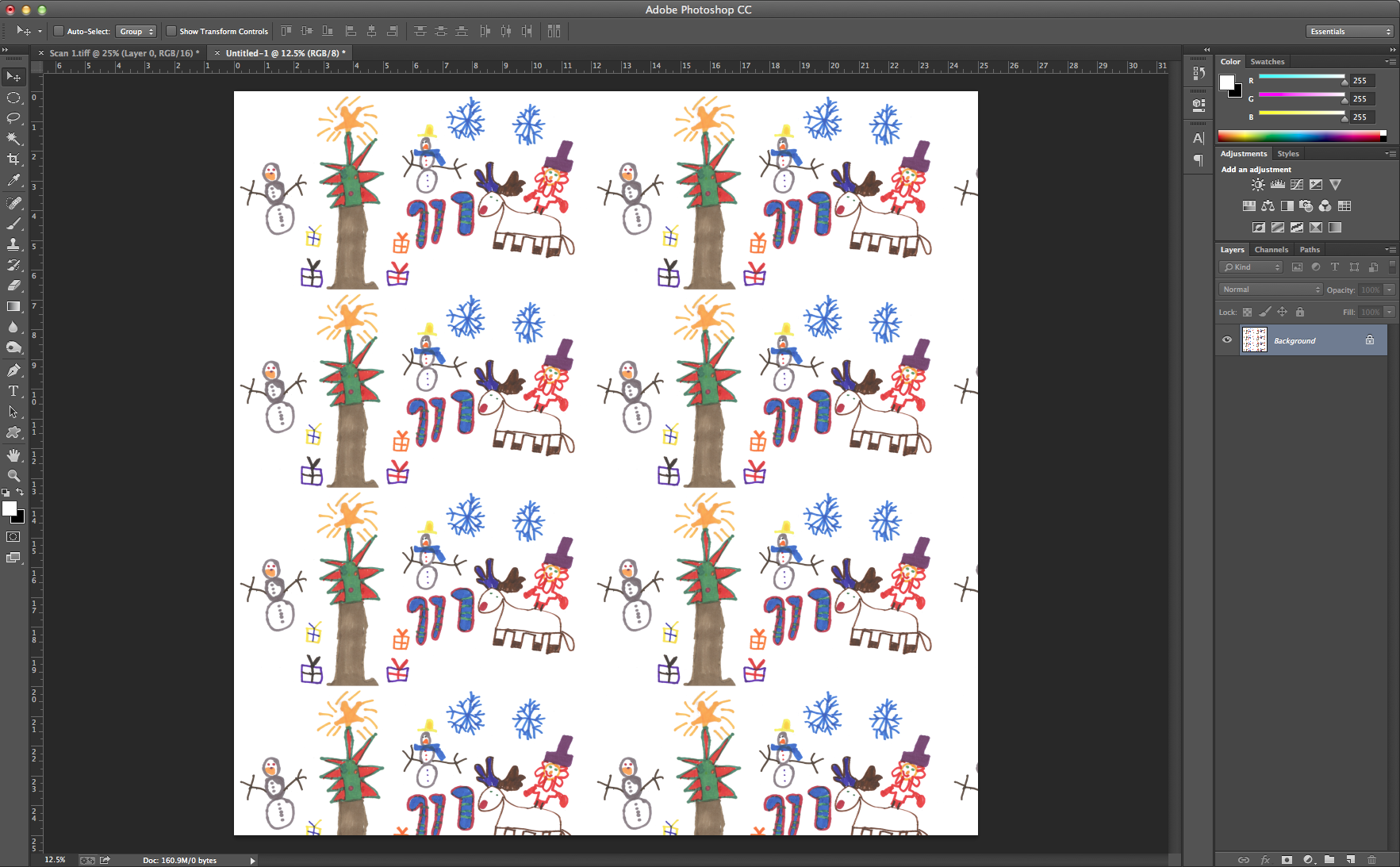
Task: Check Show Transform Controls
Action: click(172, 31)
